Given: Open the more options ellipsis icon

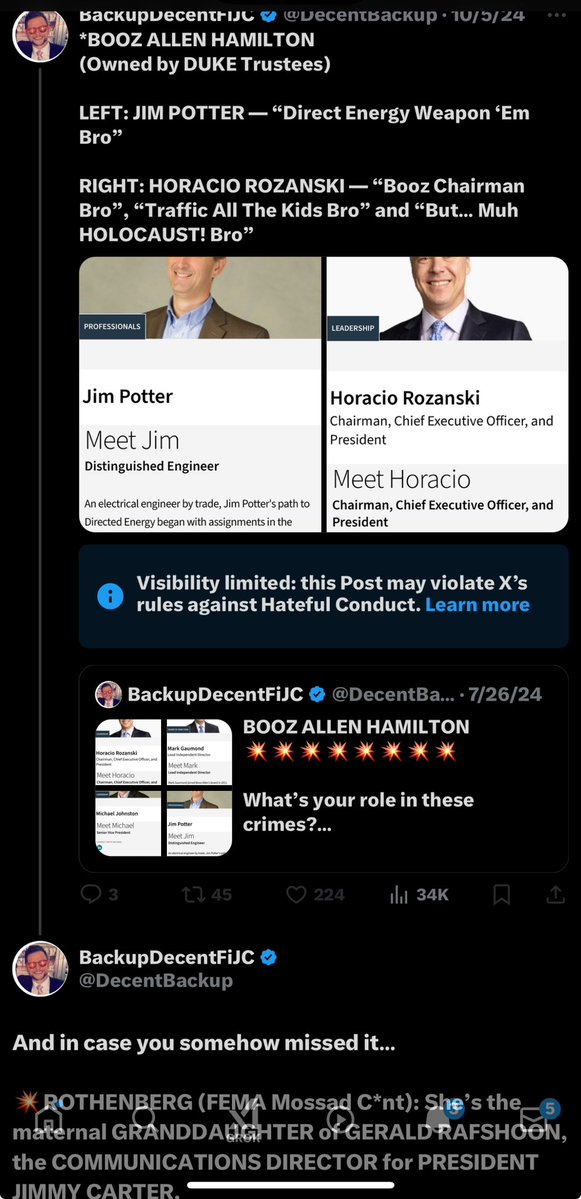Looking at the screenshot, I should click(557, 14).
